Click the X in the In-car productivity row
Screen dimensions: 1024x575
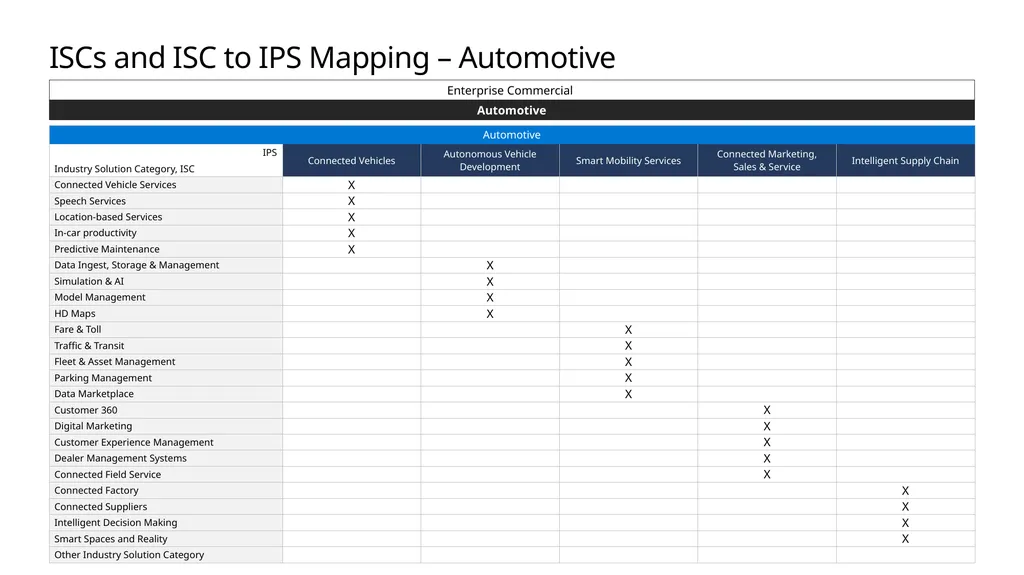tap(351, 233)
